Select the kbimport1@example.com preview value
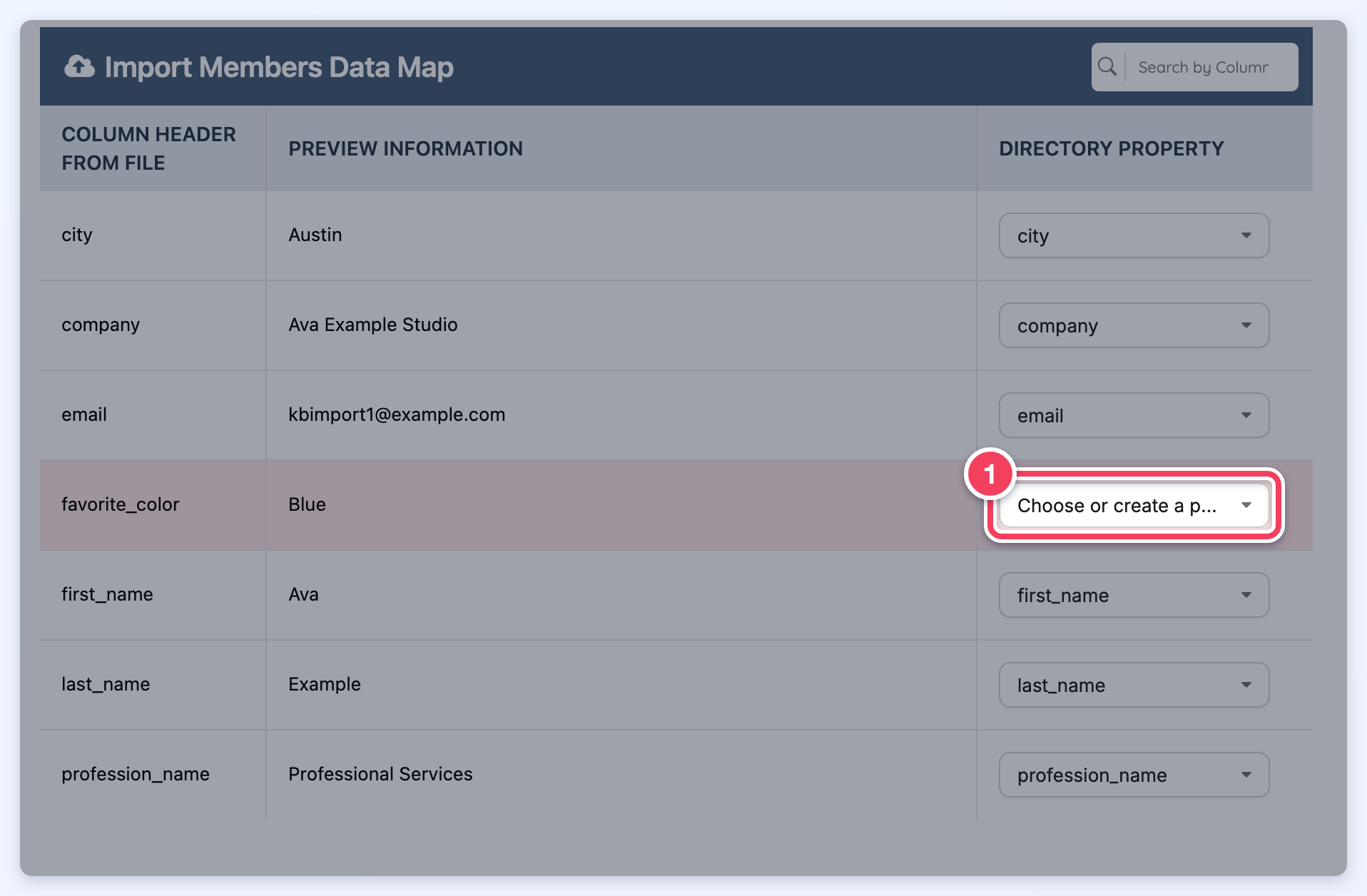The height and width of the screenshot is (896, 1367). (x=397, y=414)
